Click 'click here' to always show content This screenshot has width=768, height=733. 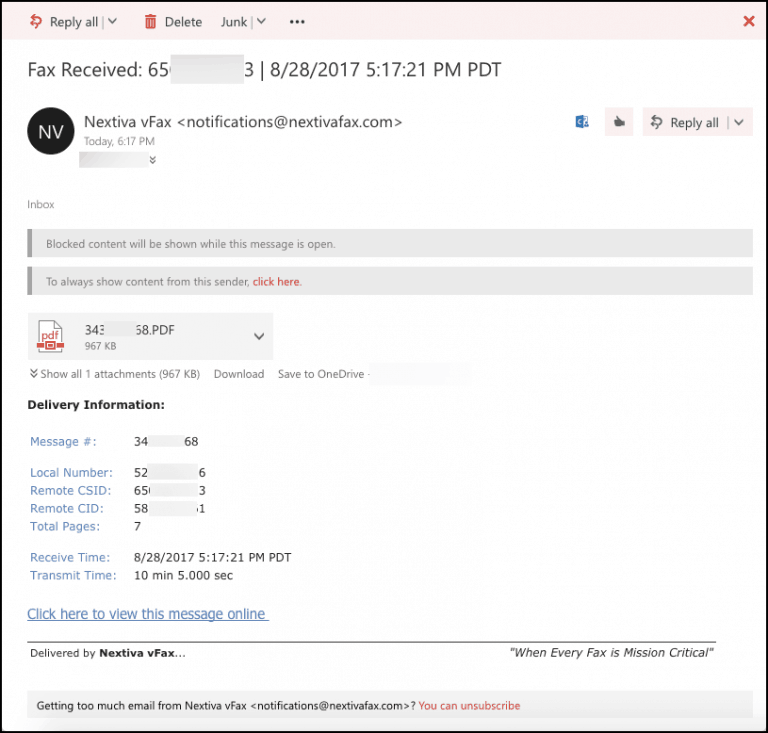(x=276, y=282)
